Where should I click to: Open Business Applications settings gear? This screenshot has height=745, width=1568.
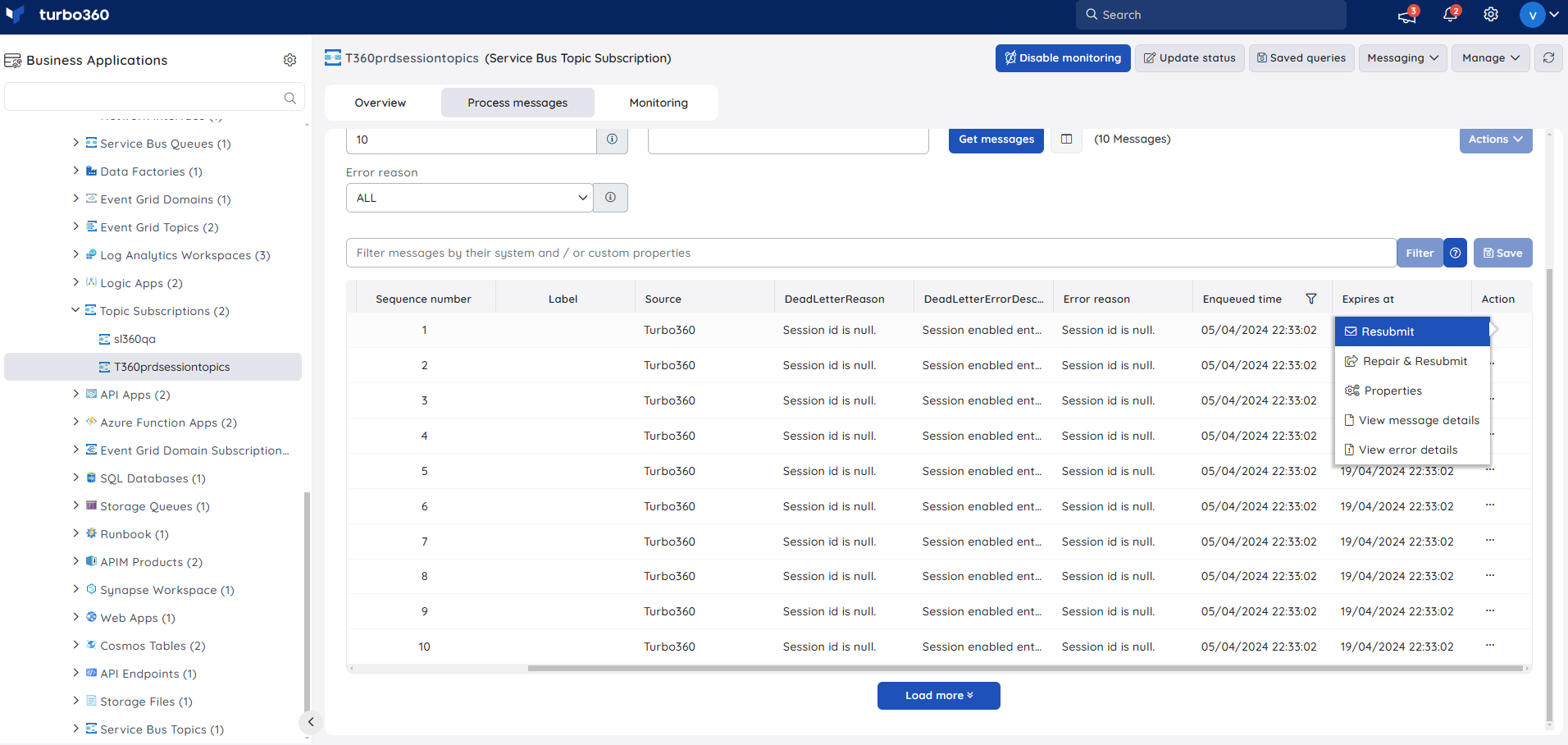click(x=289, y=60)
